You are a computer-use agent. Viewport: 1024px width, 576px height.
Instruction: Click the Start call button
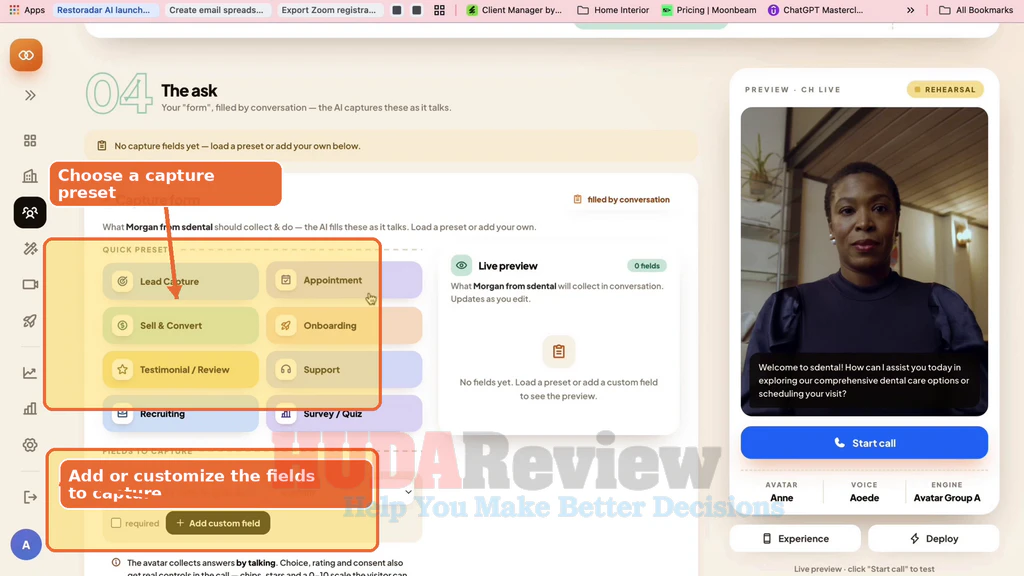864,443
